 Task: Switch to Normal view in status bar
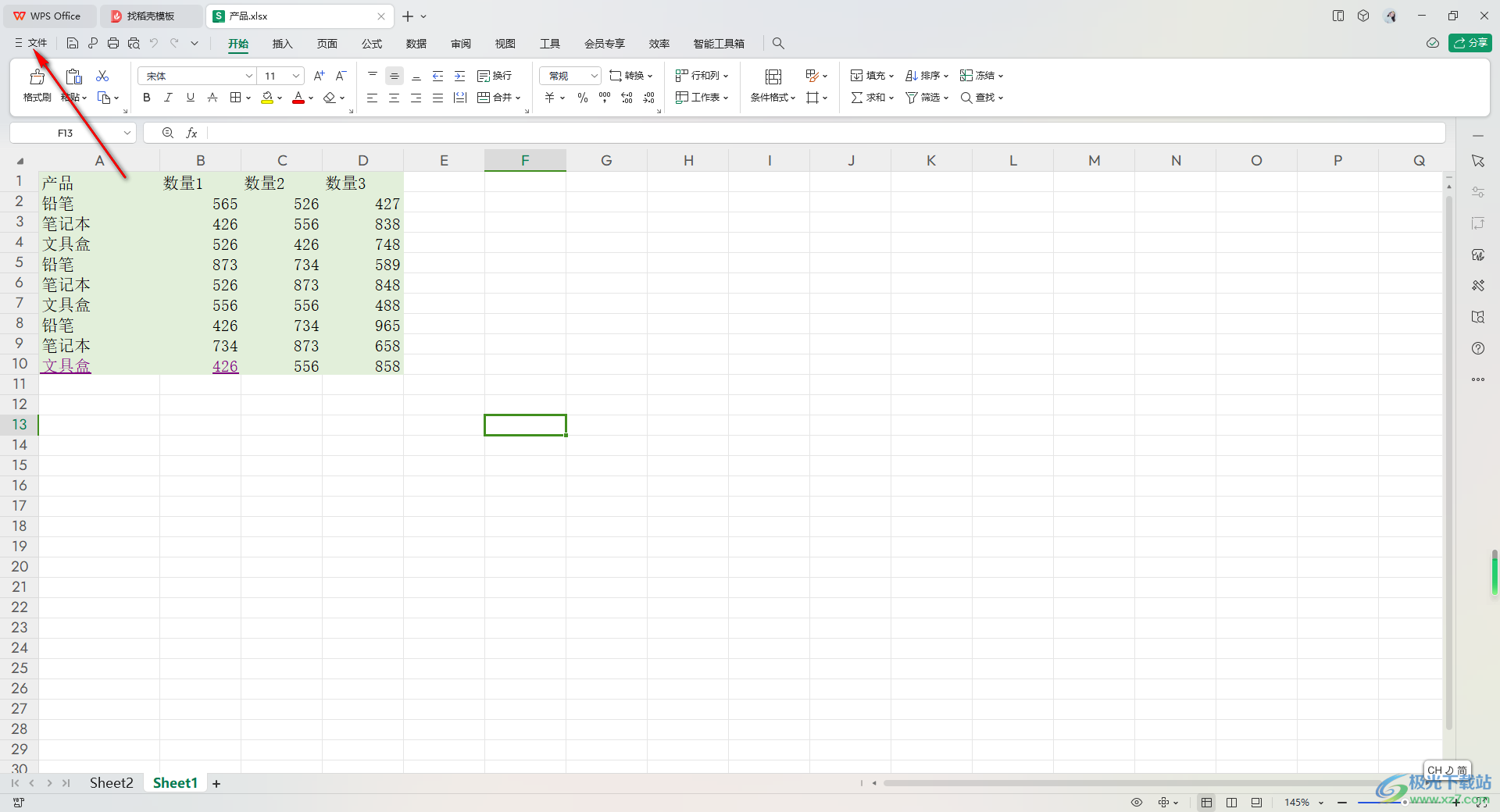[x=1207, y=803]
